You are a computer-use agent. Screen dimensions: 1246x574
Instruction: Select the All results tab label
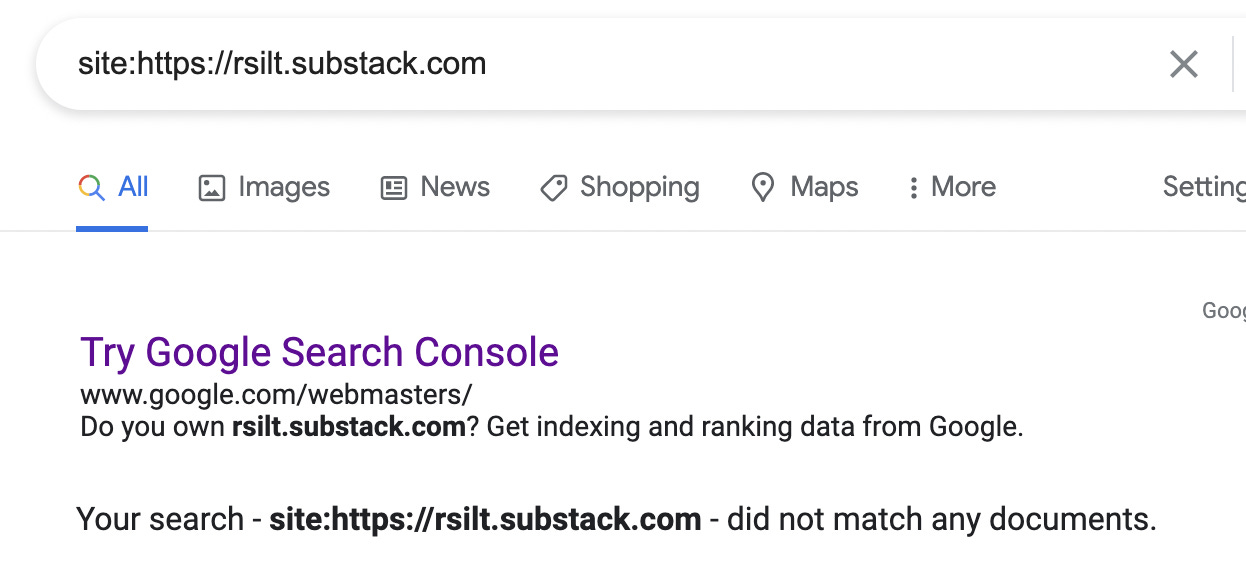pyautogui.click(x=133, y=187)
